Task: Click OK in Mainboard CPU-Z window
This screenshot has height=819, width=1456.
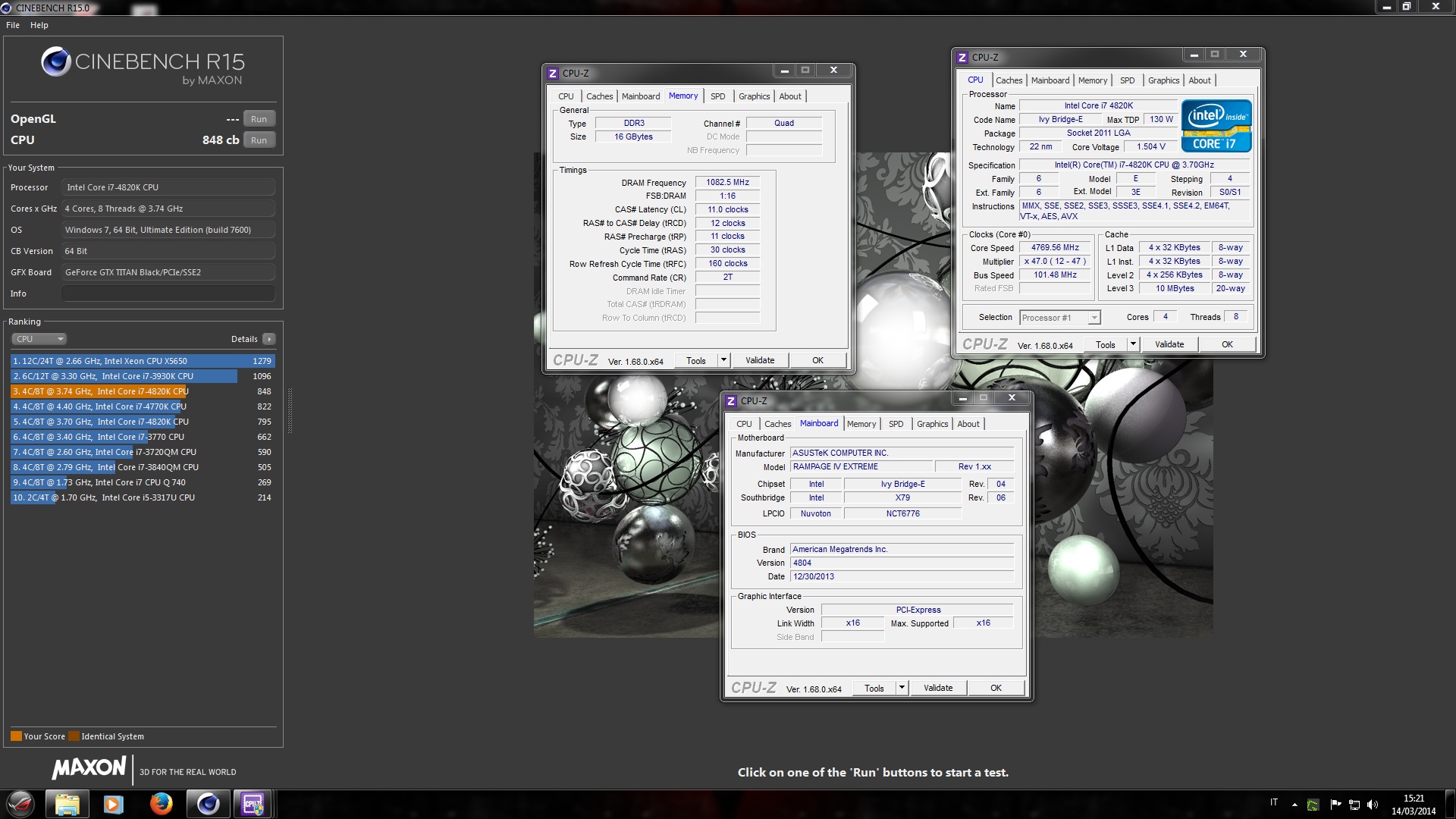Action: 996,688
